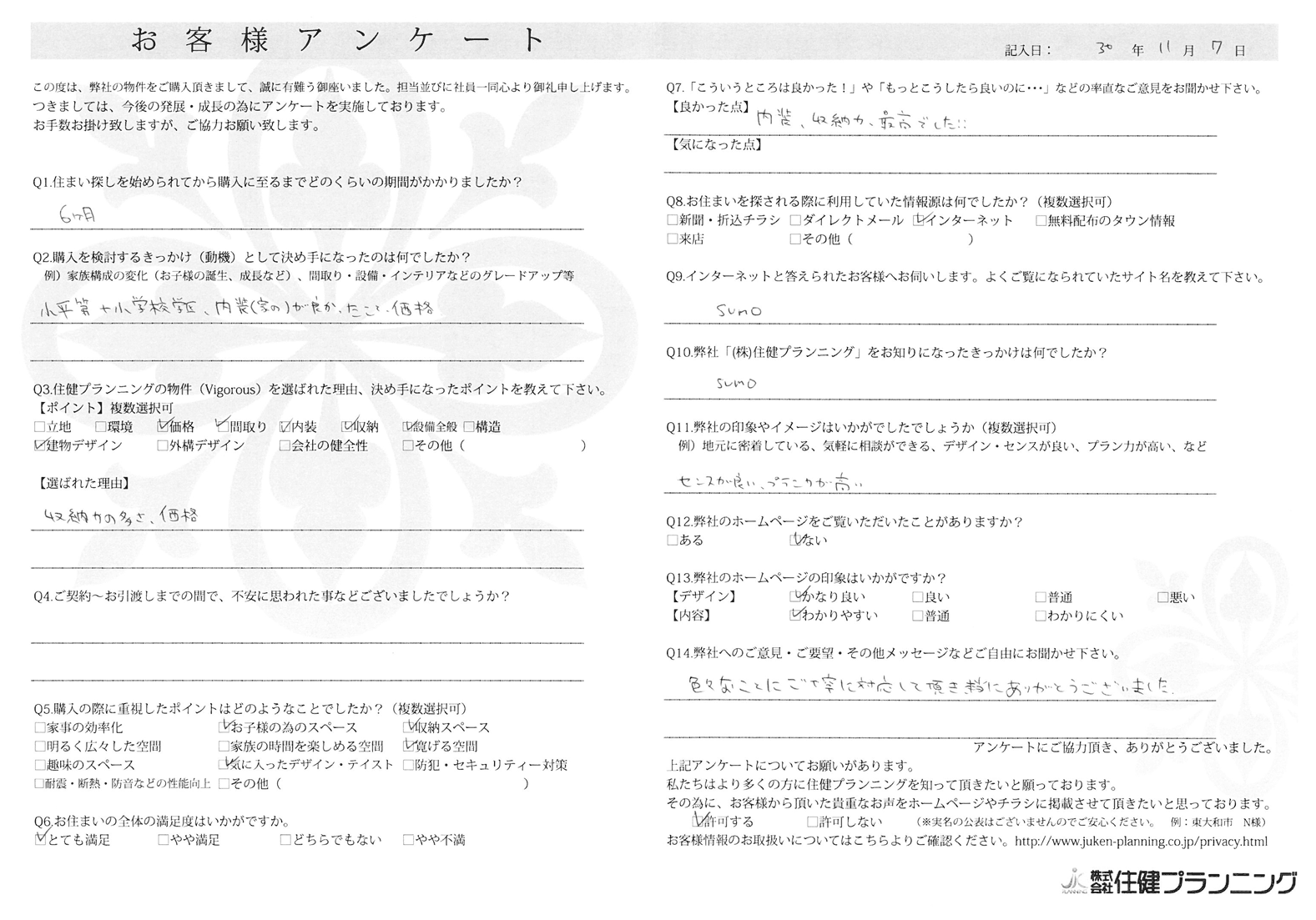The width and height of the screenshot is (1316, 920).
Task: Check the 外構デザイン checkbox
Action: coord(163,446)
